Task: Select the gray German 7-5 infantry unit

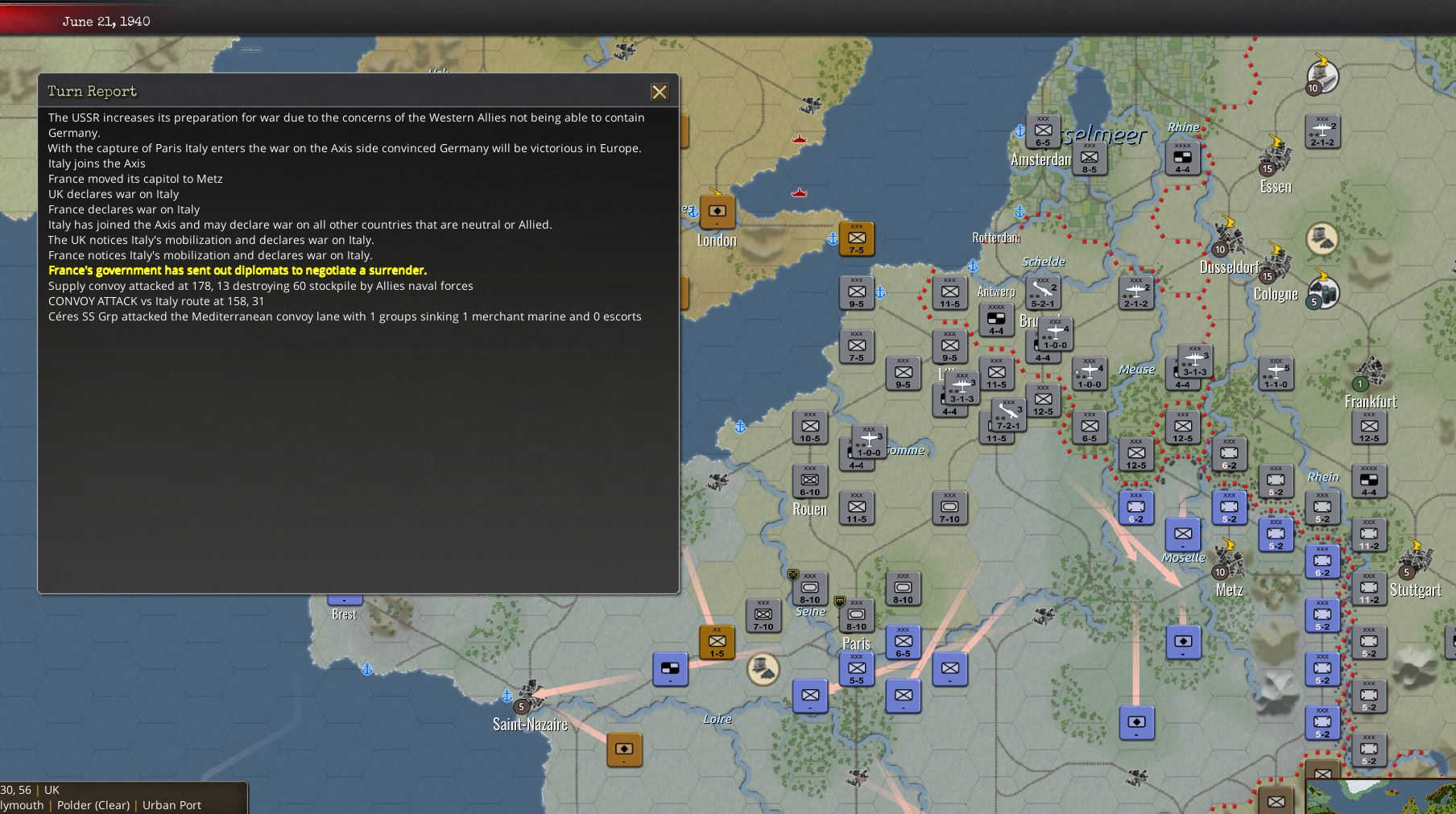Action: click(857, 347)
